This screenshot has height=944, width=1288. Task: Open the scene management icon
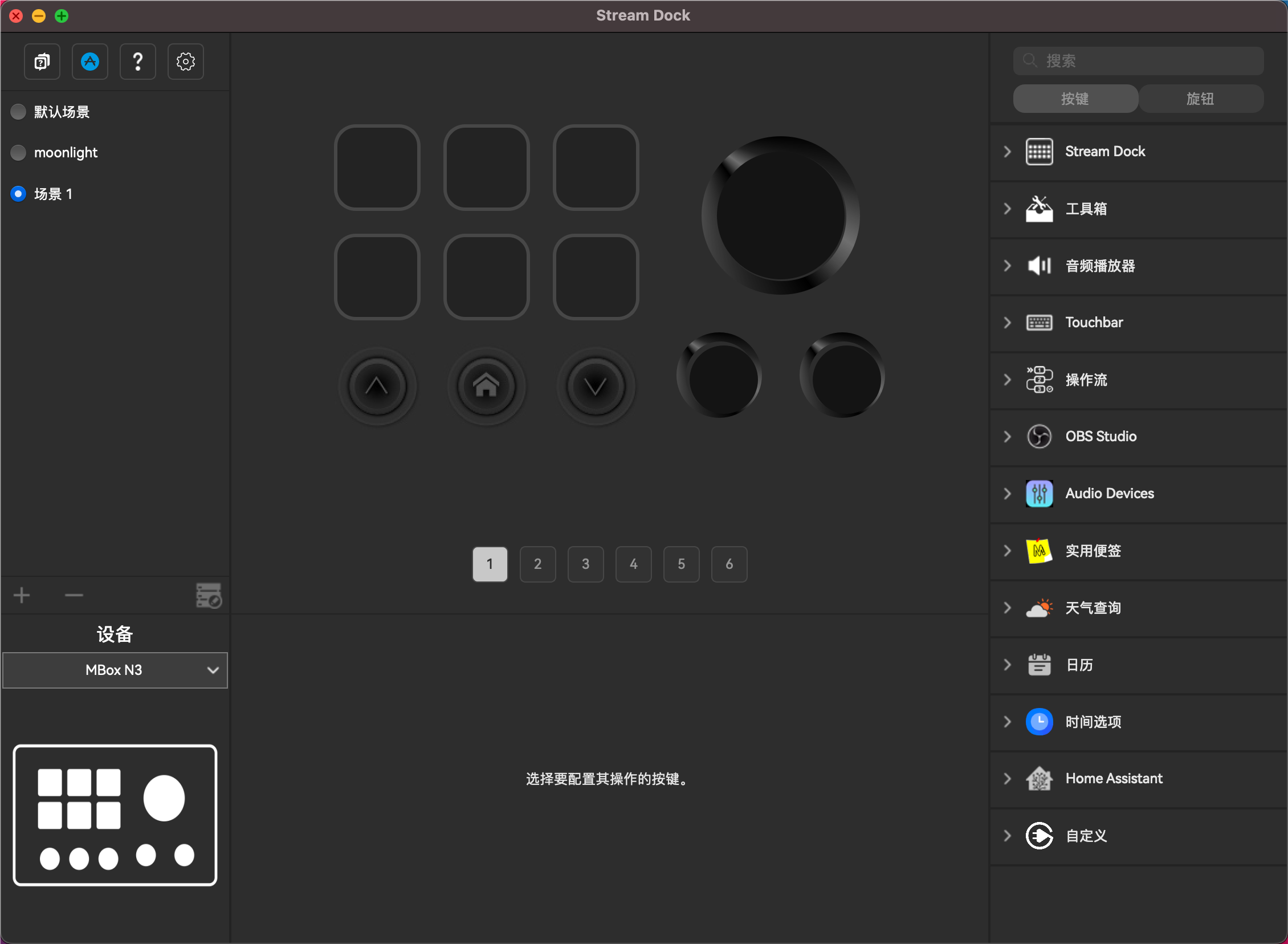[209, 596]
